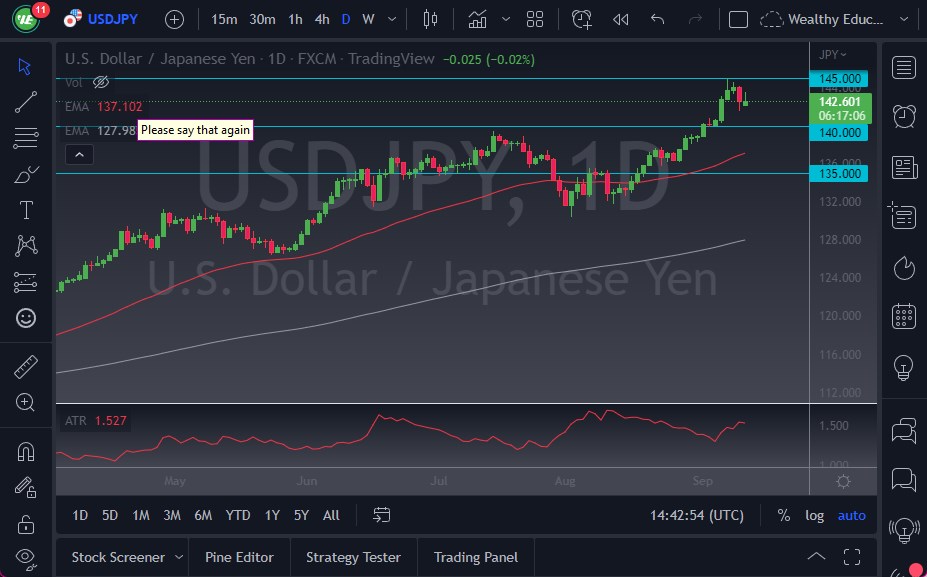
Task: Create an alert using the alarm clock icon
Action: click(x=581, y=18)
